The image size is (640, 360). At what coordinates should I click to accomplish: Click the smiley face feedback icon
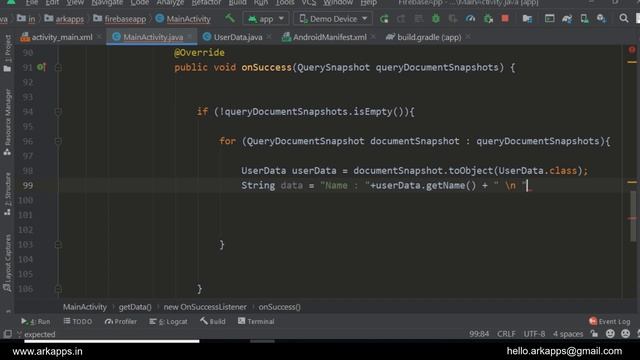click(610, 334)
